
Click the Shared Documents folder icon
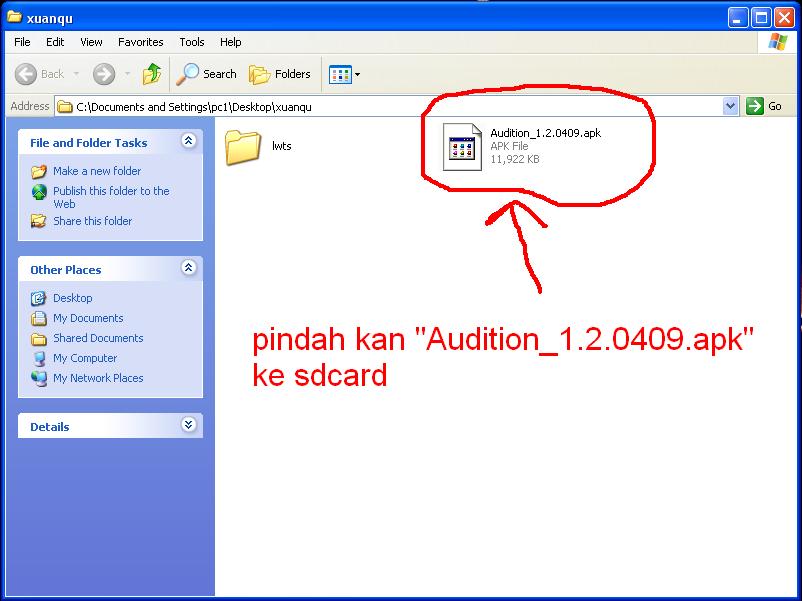tap(39, 339)
